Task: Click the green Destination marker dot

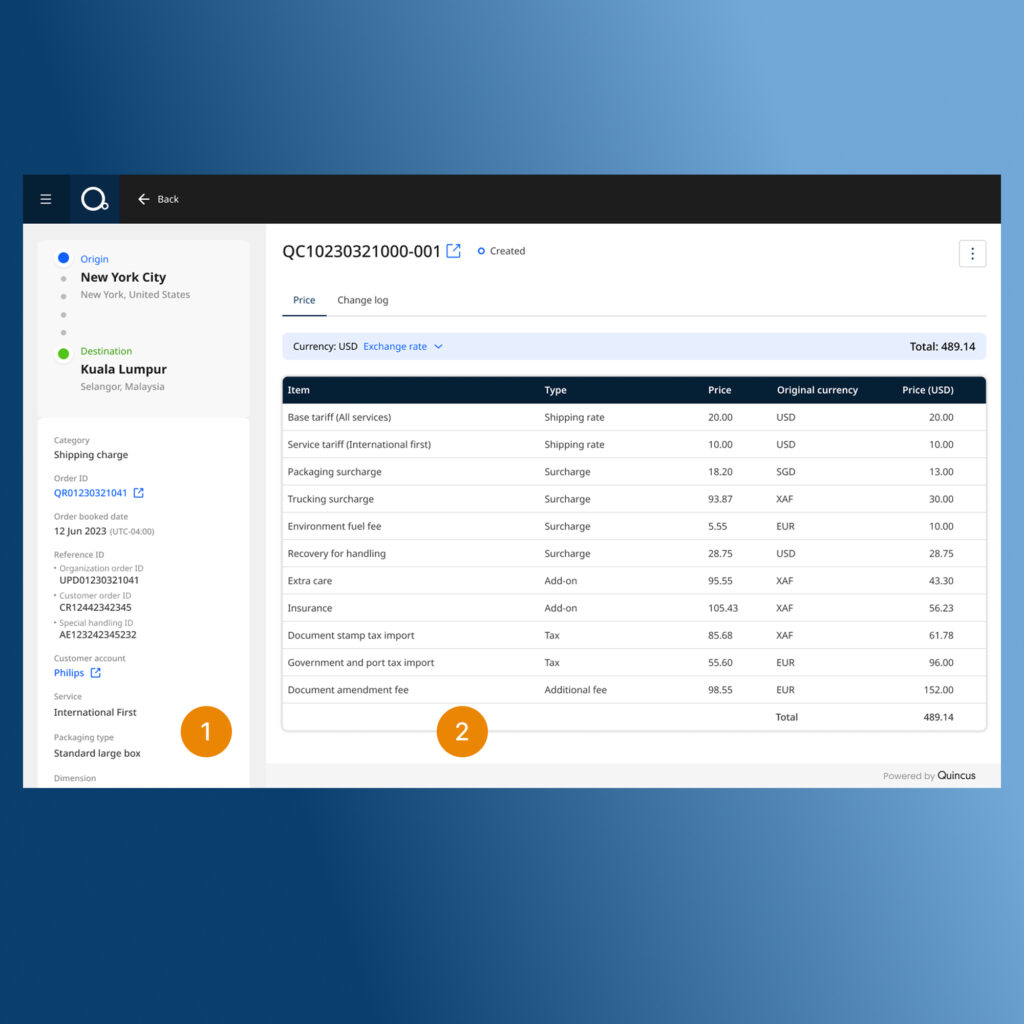Action: tap(63, 353)
